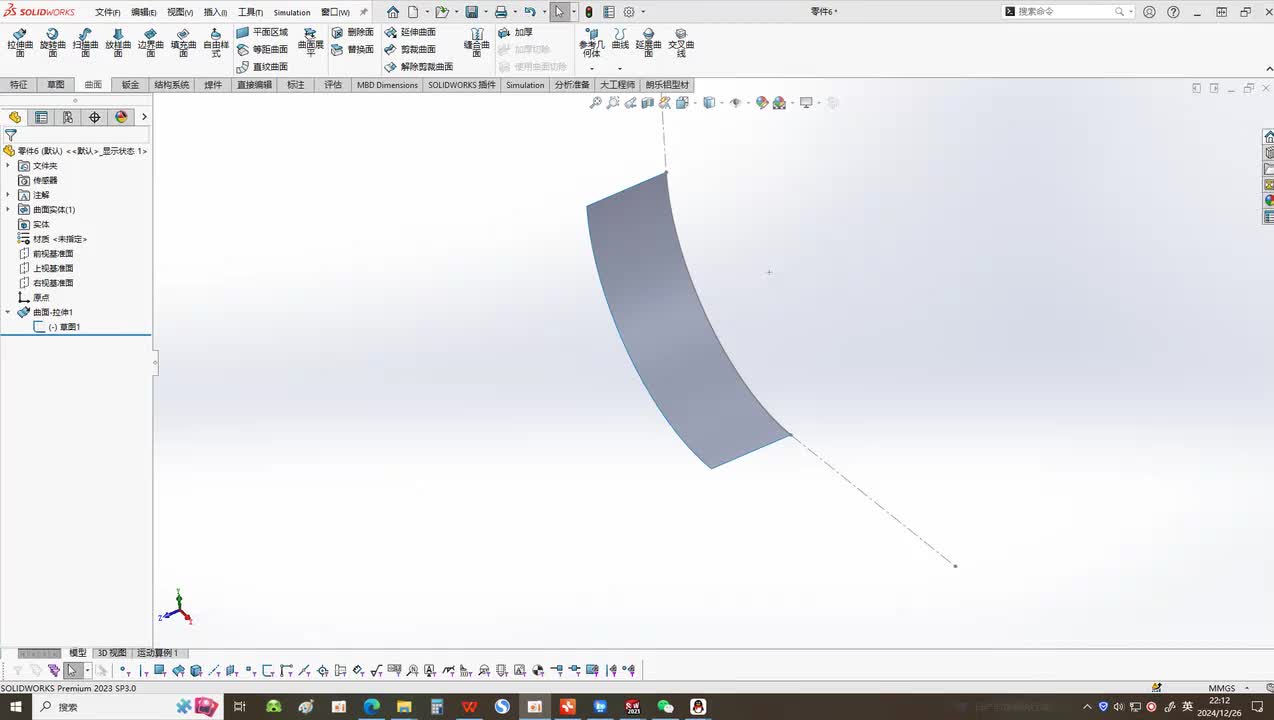1274x720 pixels.
Task: Expand the 注解 tree node
Action: (8, 195)
